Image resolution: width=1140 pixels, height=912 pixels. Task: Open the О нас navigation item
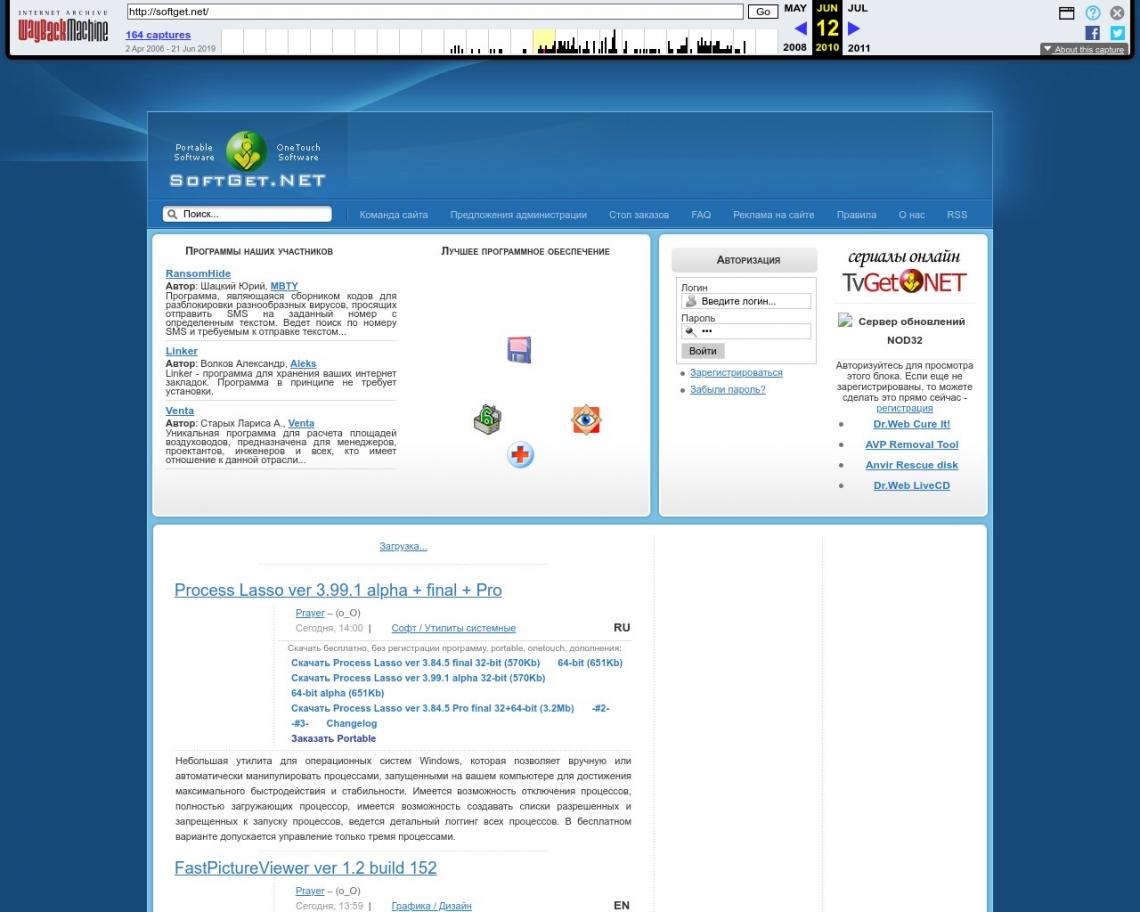point(912,215)
